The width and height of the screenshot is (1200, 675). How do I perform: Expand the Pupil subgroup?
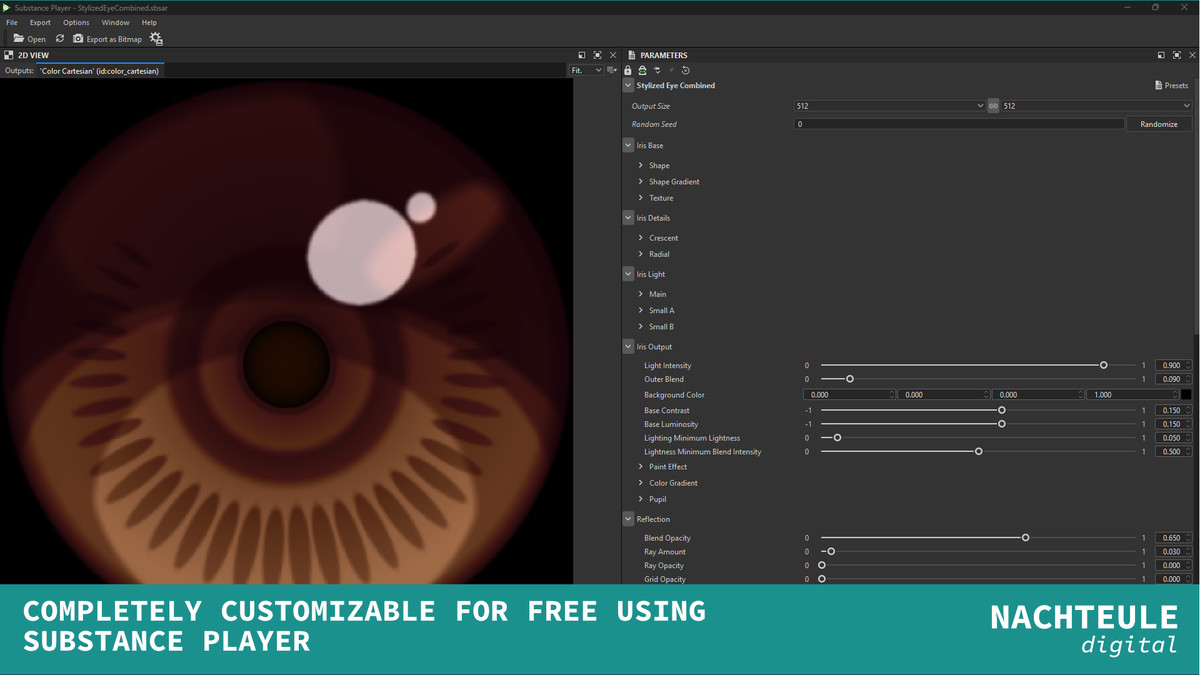pyautogui.click(x=641, y=499)
